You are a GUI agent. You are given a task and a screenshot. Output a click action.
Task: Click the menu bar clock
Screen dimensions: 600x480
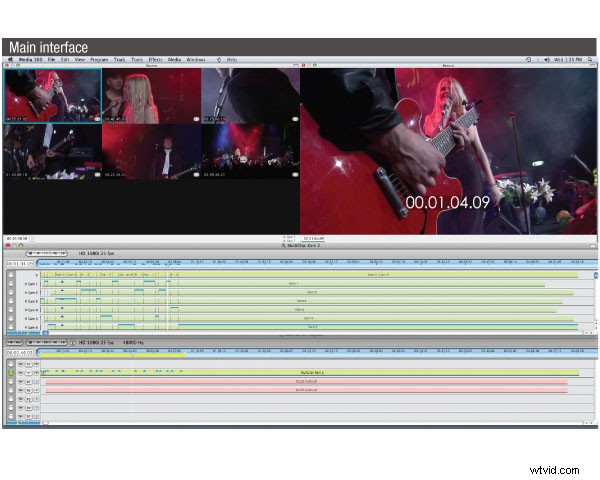[x=568, y=60]
